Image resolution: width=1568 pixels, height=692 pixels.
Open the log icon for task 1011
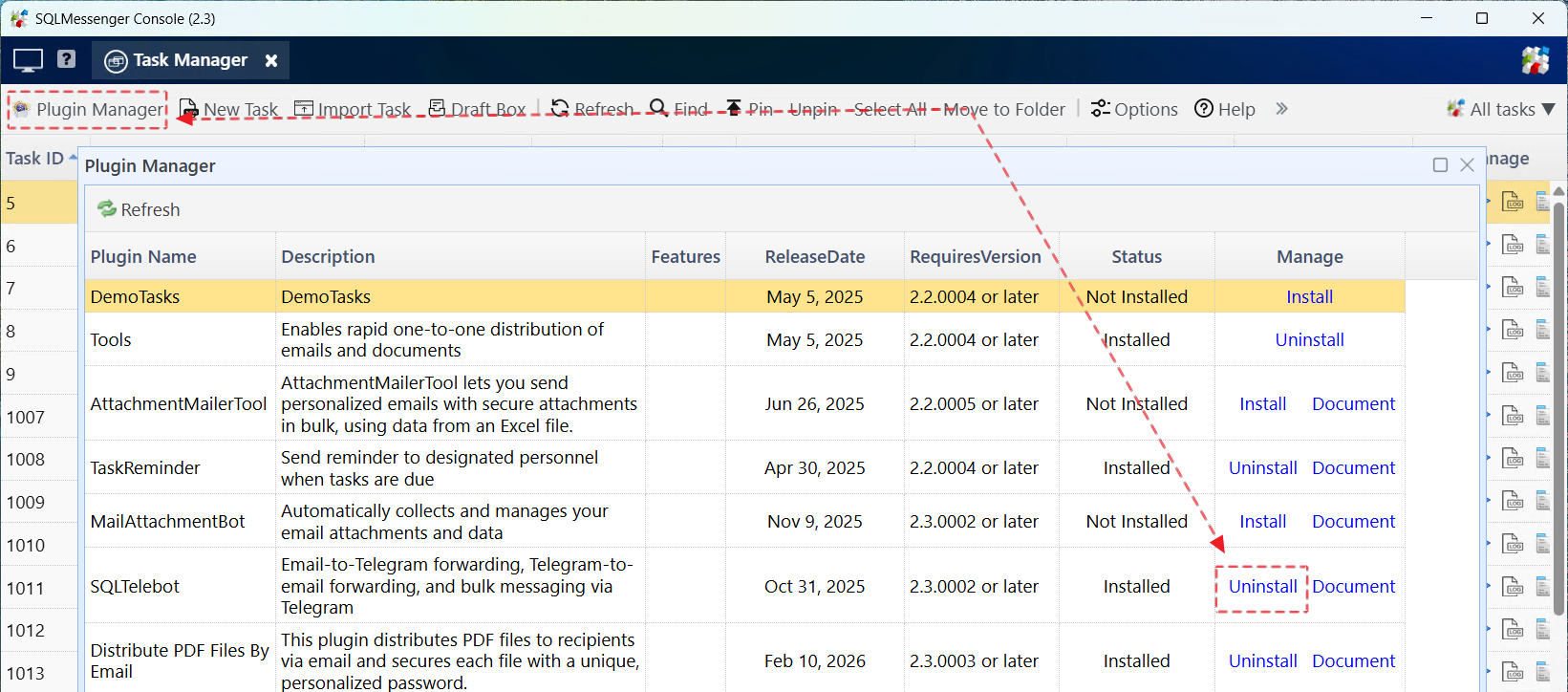coord(1513,586)
